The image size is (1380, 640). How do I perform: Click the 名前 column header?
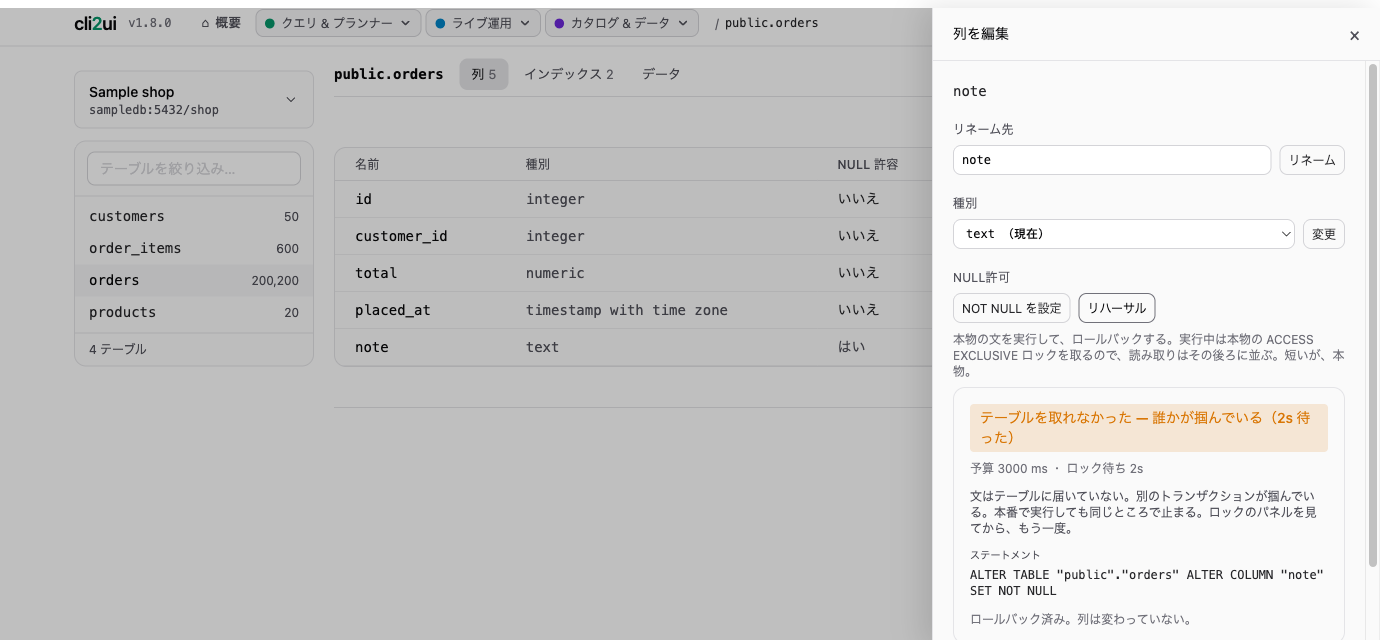(367, 164)
